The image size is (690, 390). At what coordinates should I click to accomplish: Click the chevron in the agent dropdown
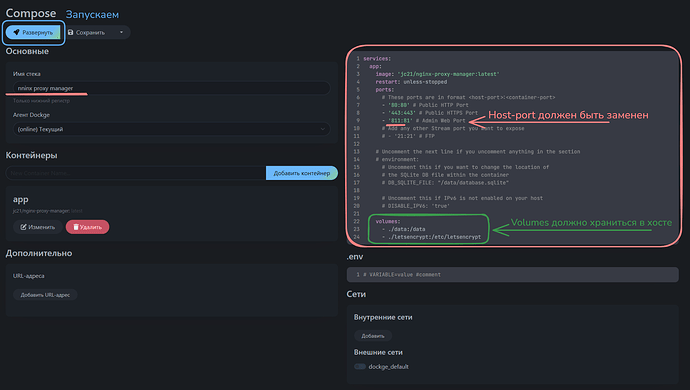pyautogui.click(x=323, y=129)
